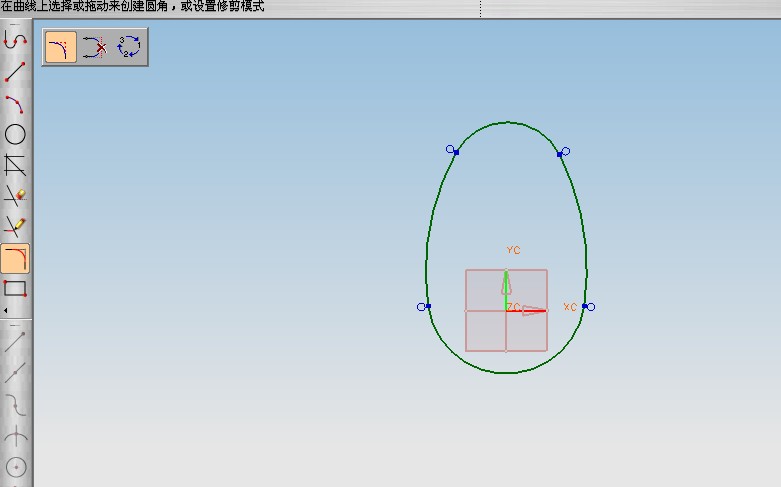Select the Circle sketch tool
The width and height of the screenshot is (781, 487).
coord(15,134)
